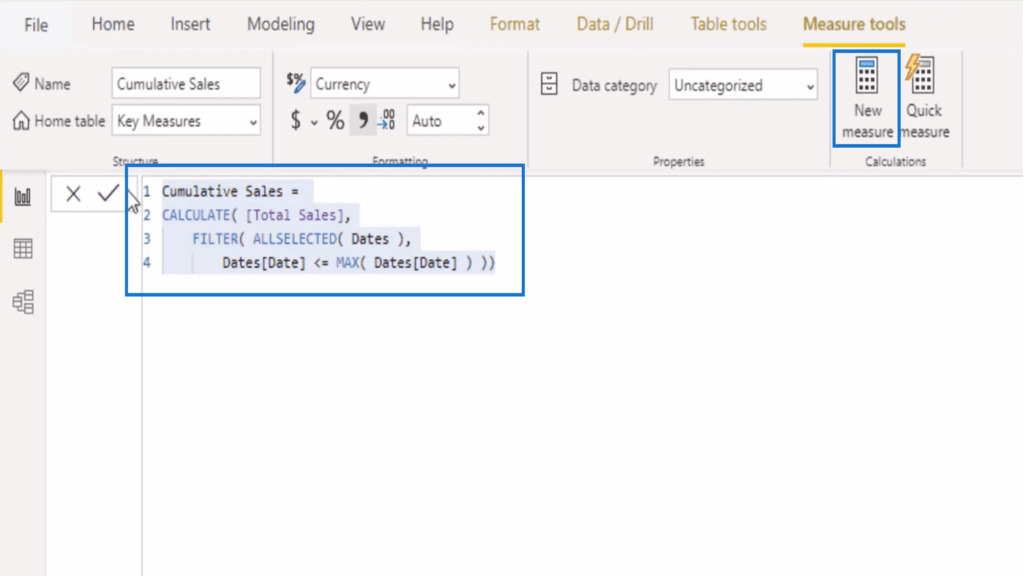This screenshot has height=576, width=1024.
Task: Open the Data table view
Action: [x=23, y=249]
